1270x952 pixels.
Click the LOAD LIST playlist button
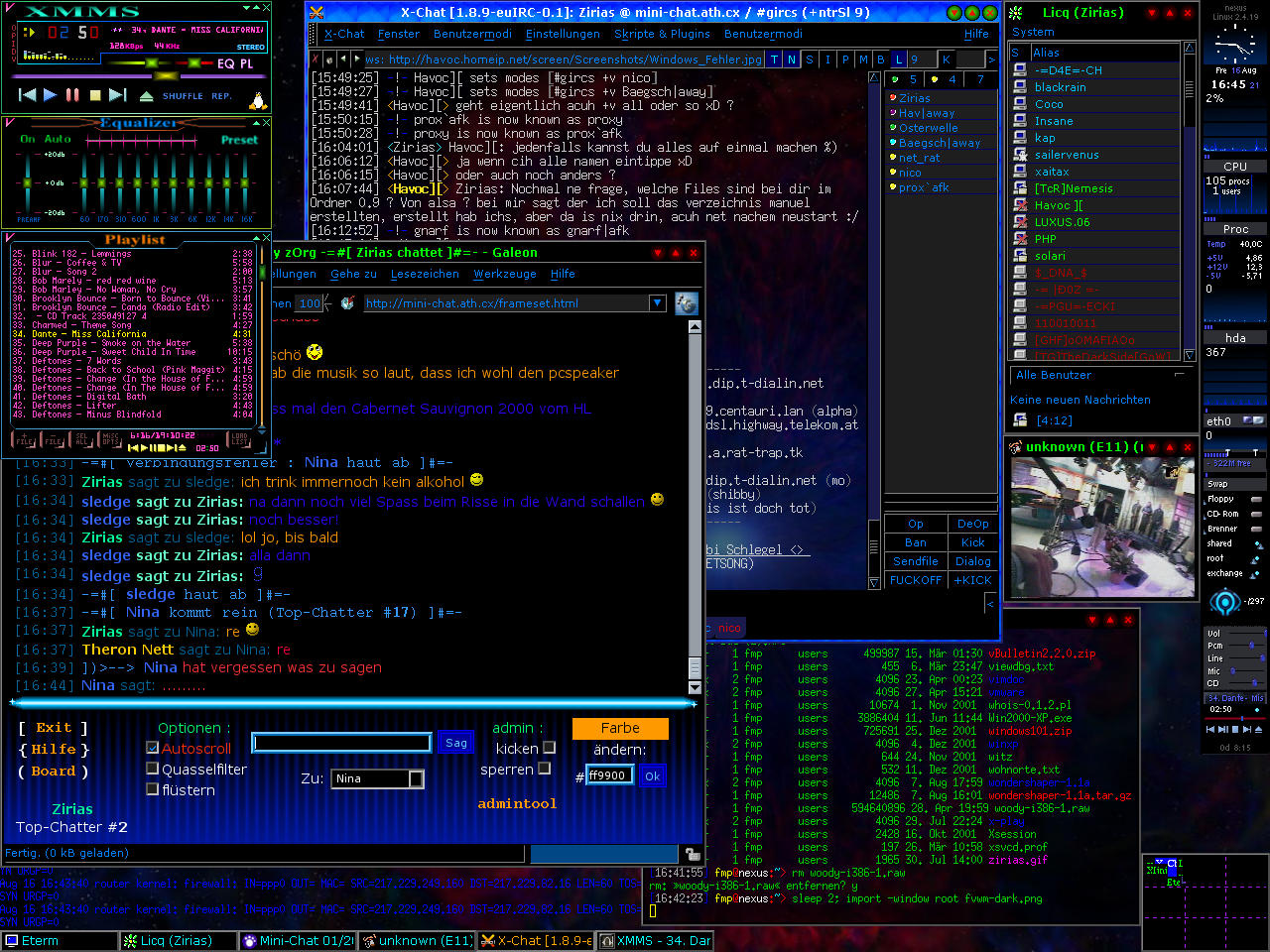(240, 439)
